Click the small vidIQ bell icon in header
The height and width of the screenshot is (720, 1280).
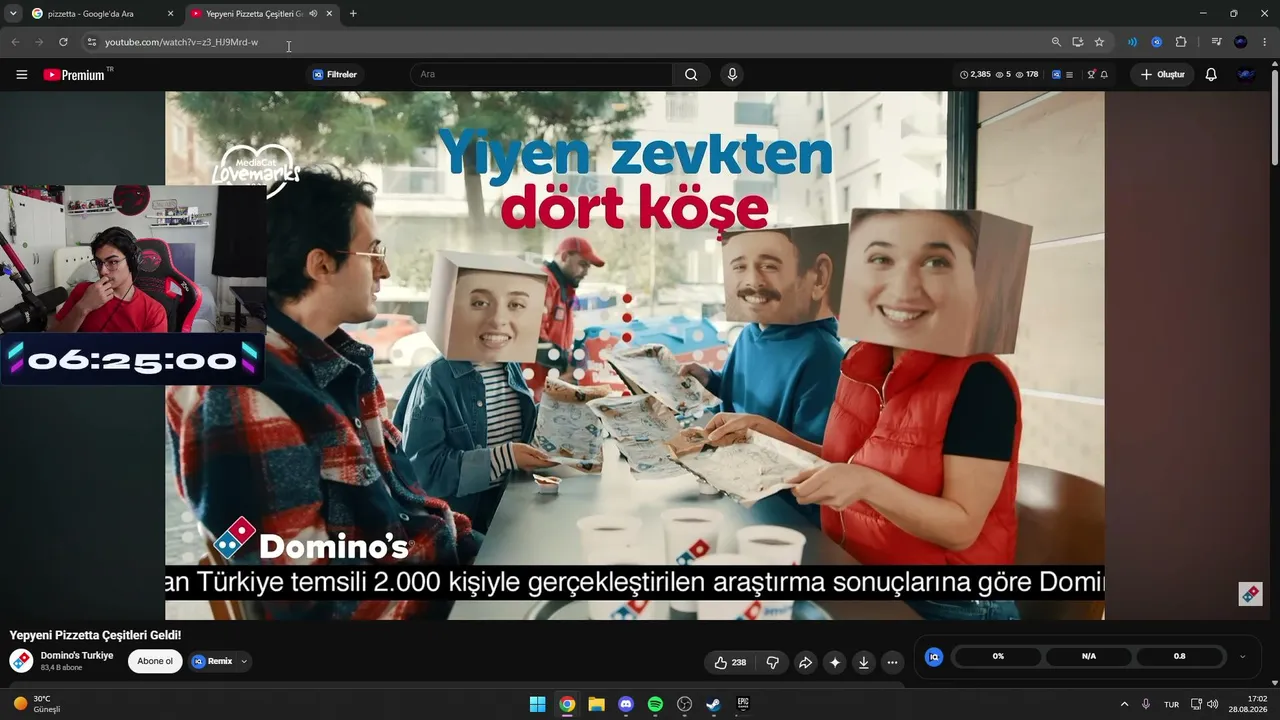(x=1104, y=74)
